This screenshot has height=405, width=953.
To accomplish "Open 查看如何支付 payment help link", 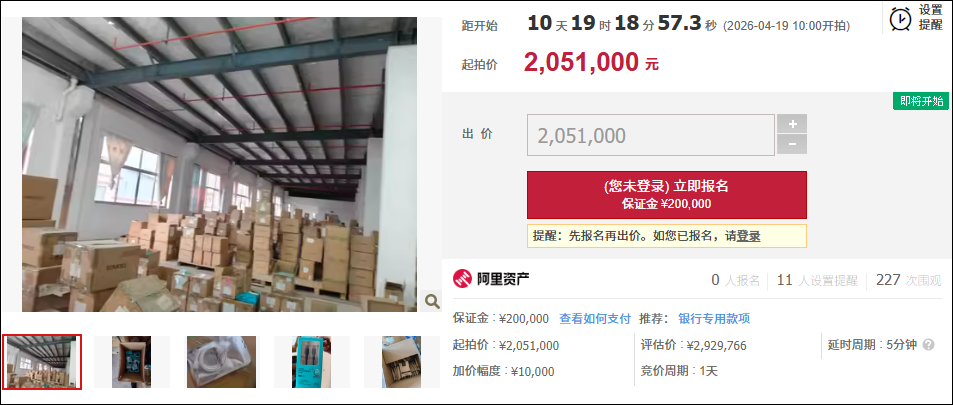I will coord(595,319).
